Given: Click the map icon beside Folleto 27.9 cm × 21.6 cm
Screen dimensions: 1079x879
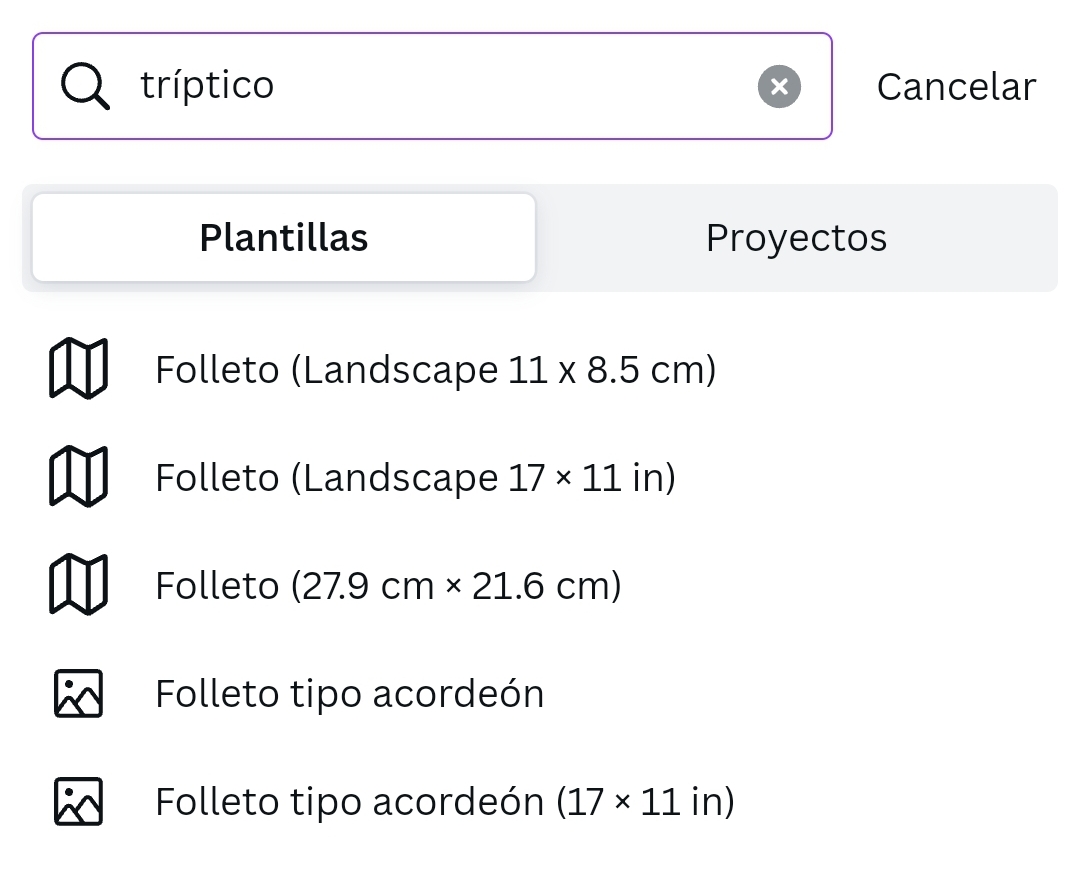Looking at the screenshot, I should click(x=78, y=585).
